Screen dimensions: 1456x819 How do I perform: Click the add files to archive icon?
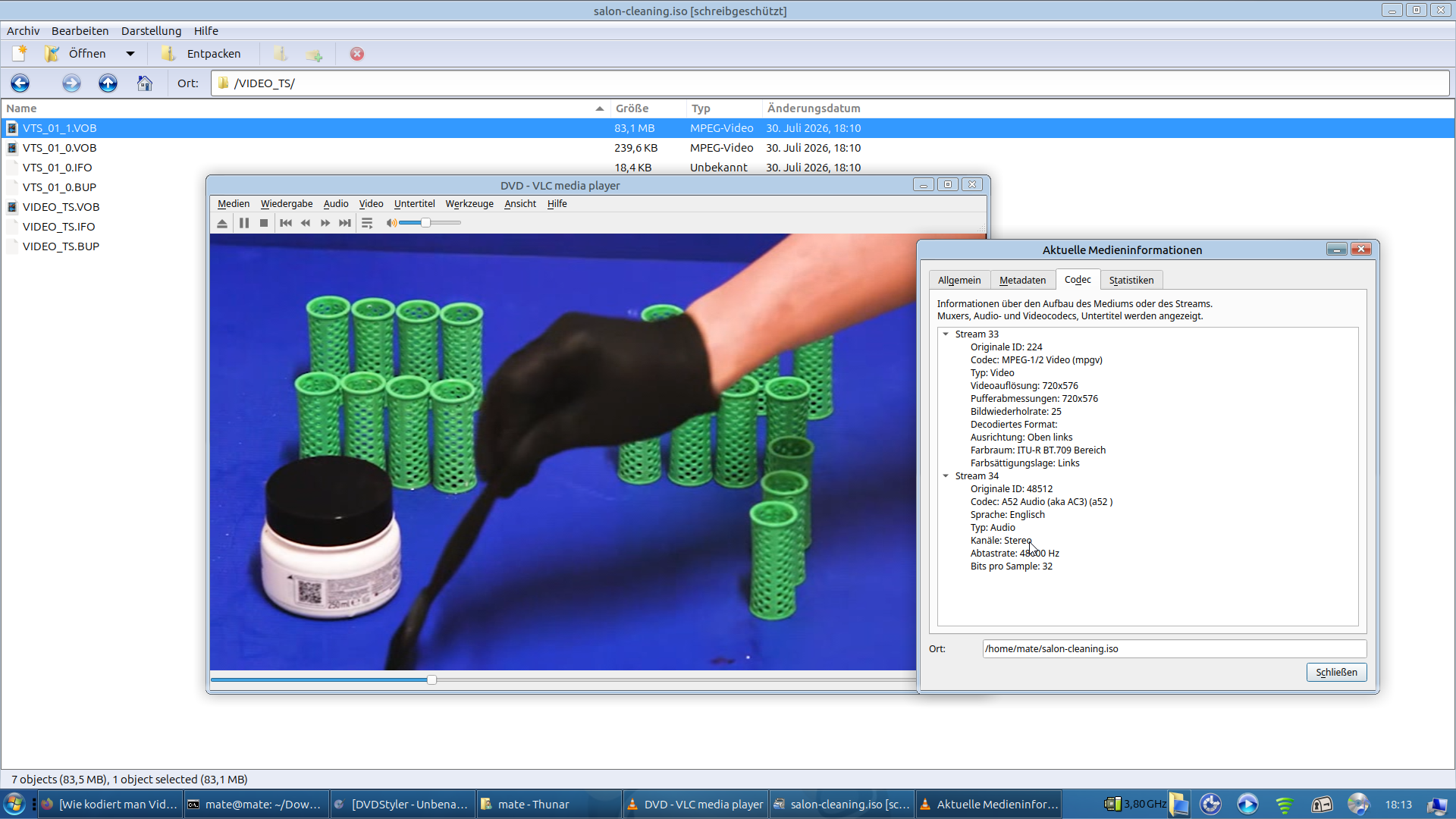click(281, 54)
